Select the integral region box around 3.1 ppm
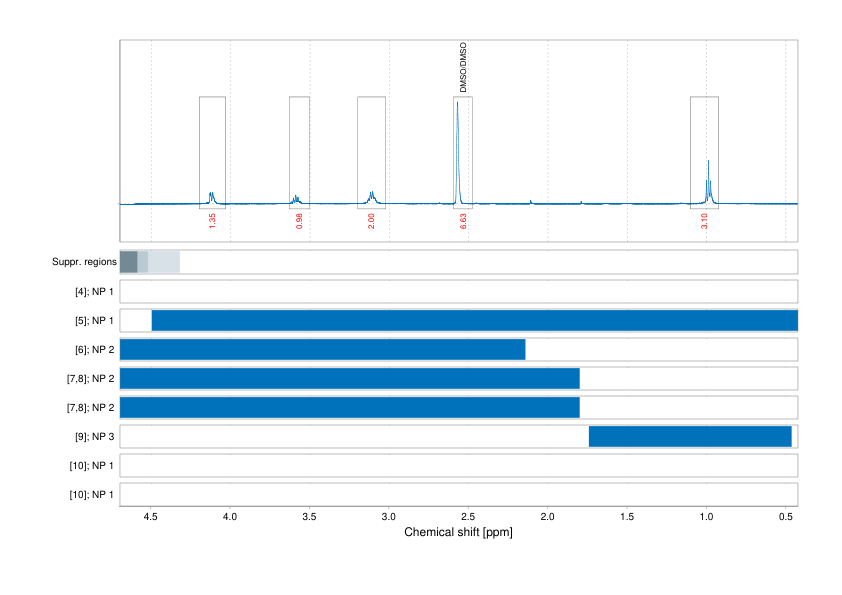 (x=370, y=150)
